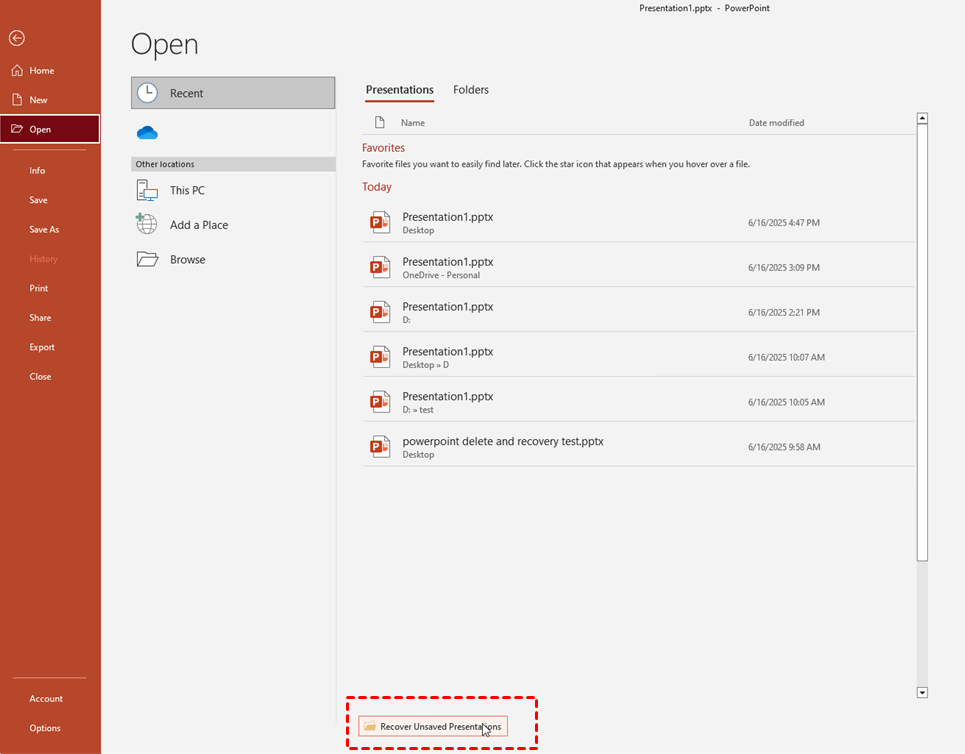Click the date 6/16/2025 10:05 AM
965x754 pixels.
point(786,402)
